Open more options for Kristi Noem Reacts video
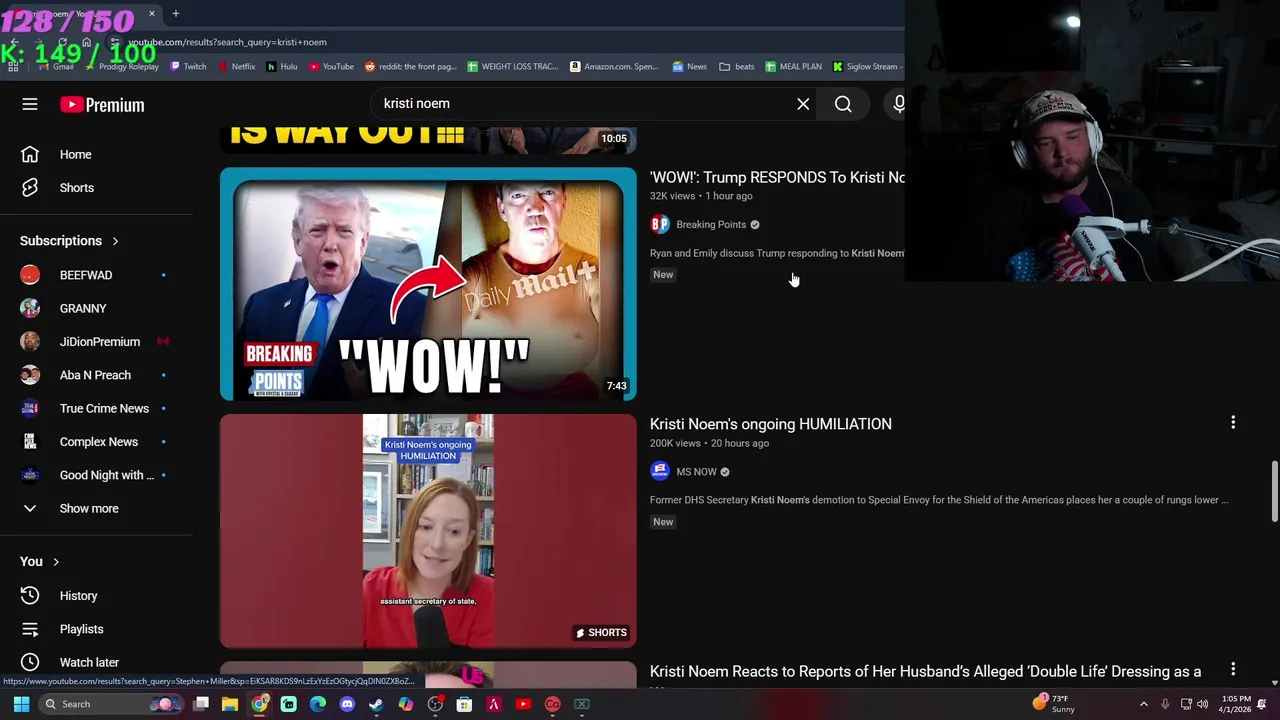Image resolution: width=1280 pixels, height=720 pixels. (x=1233, y=669)
